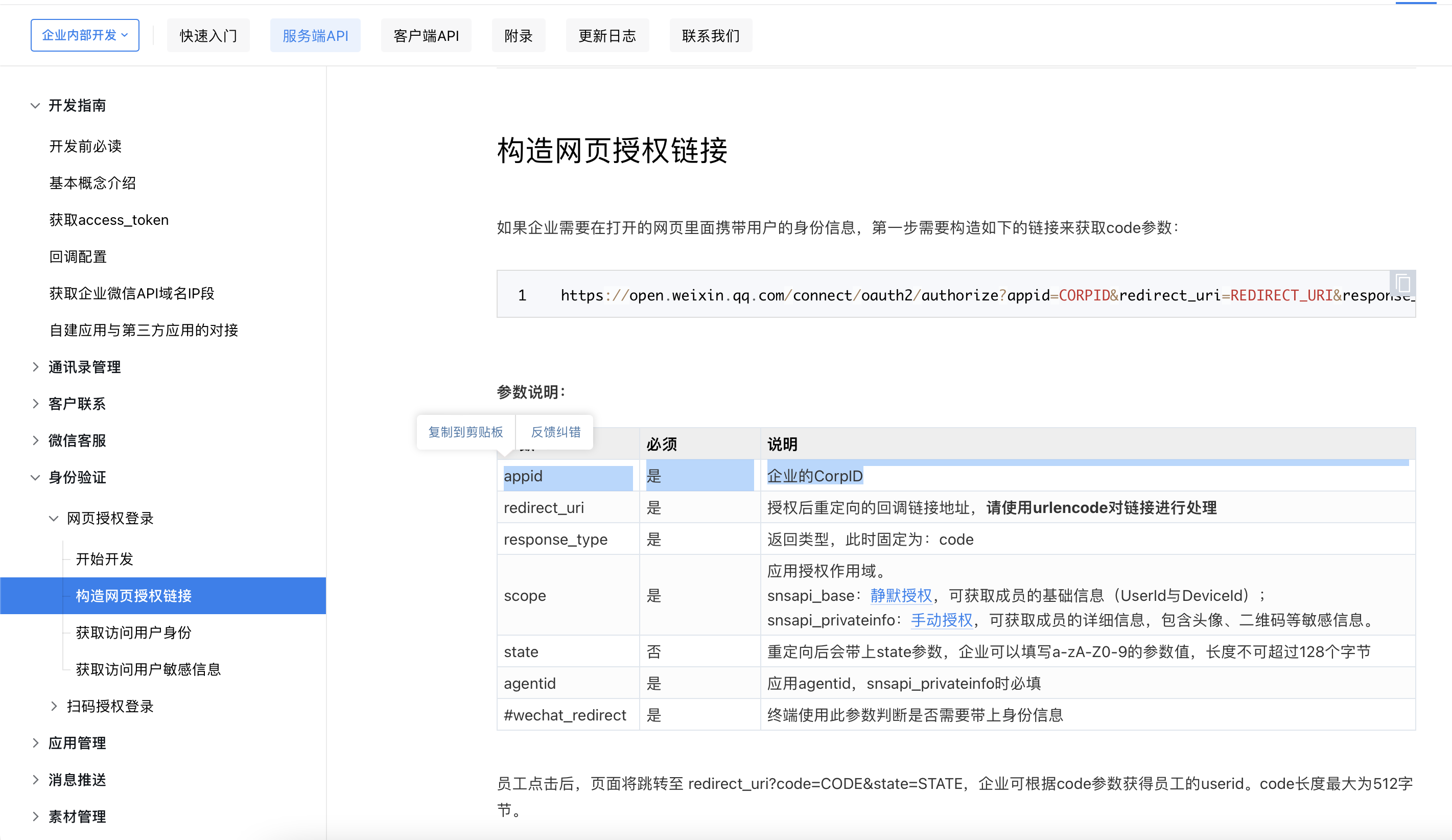Open the 企业内部开发 dropdown
This screenshot has height=840, width=1452.
85,35
